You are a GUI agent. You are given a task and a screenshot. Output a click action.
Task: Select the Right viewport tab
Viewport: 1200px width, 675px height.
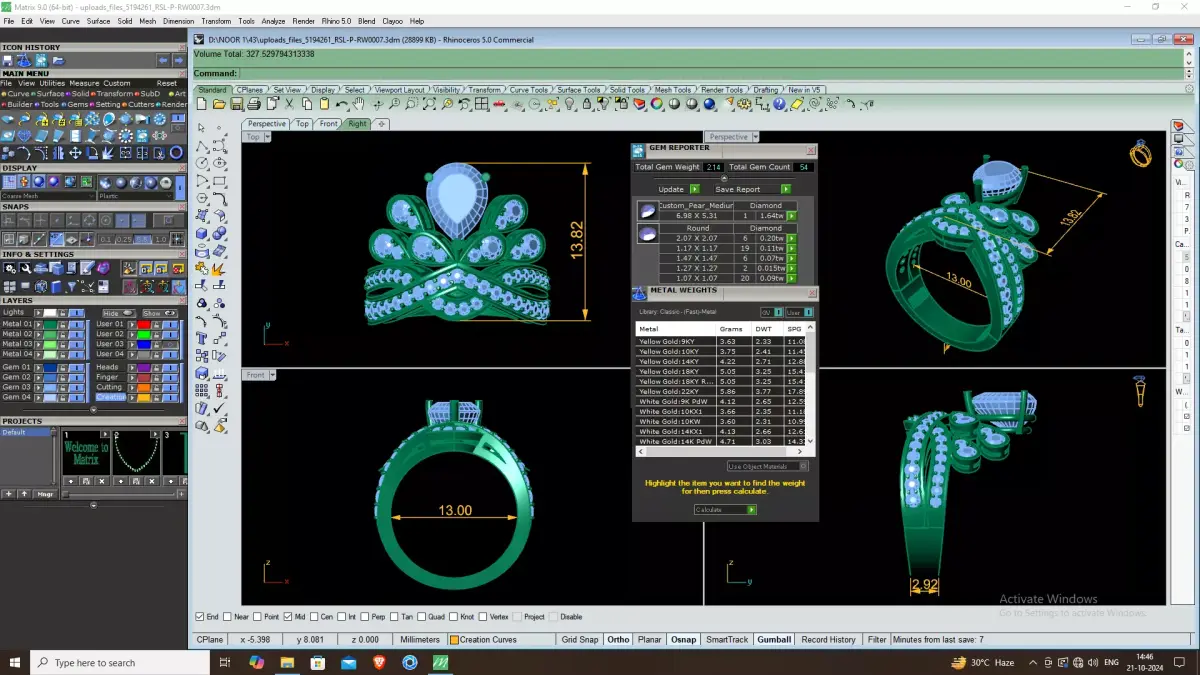click(x=357, y=124)
